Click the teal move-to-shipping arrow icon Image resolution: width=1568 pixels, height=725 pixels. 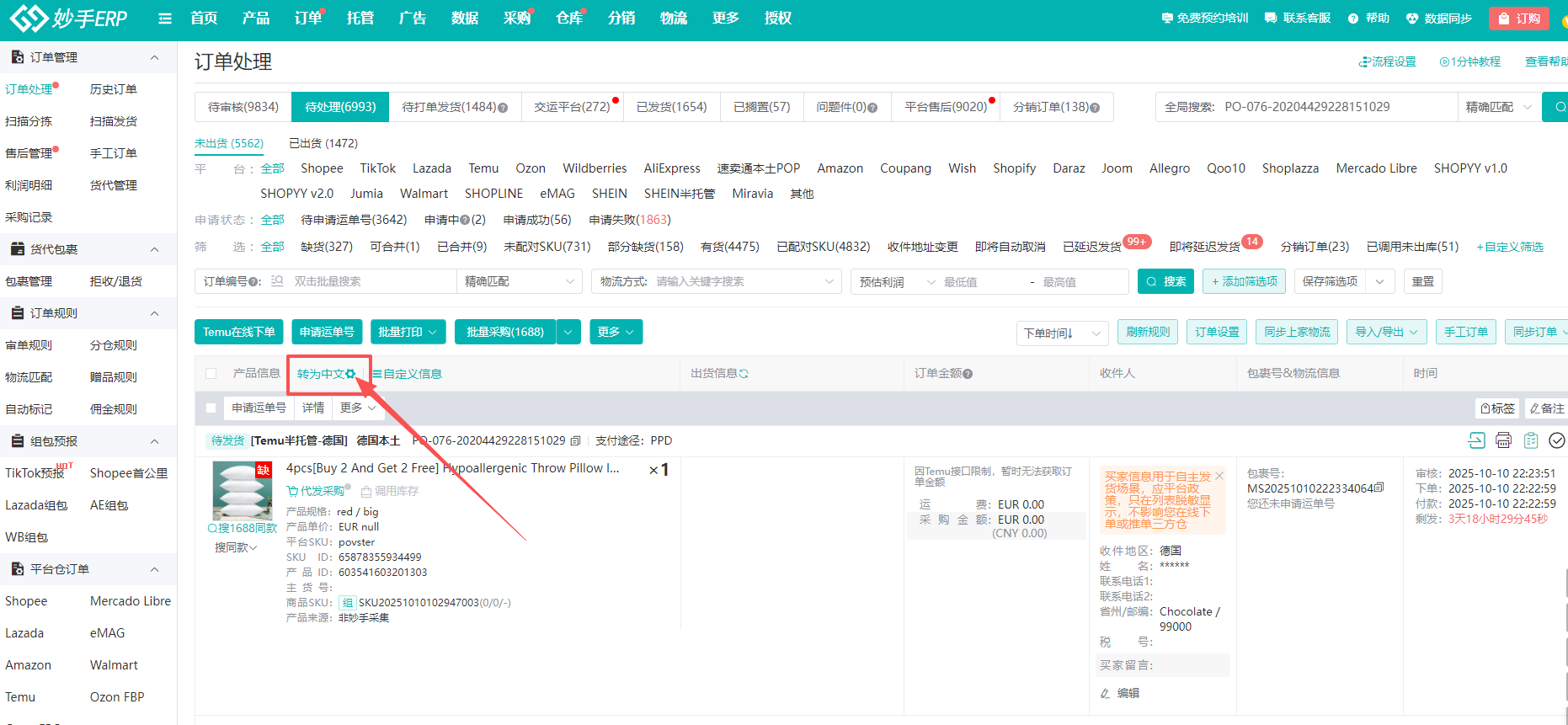point(1476,440)
